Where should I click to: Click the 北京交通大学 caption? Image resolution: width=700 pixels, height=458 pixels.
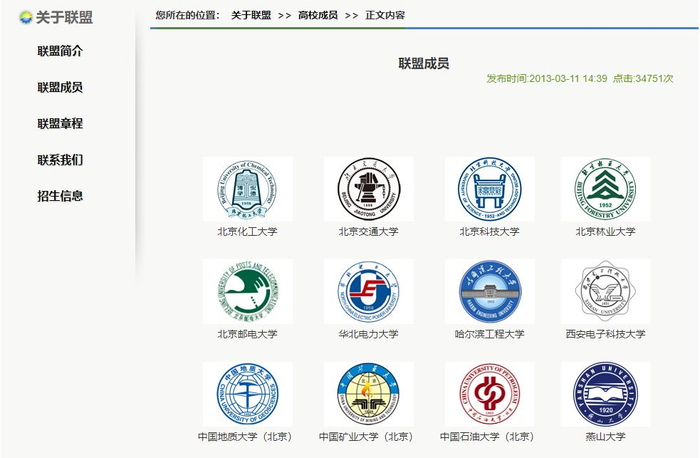368,232
